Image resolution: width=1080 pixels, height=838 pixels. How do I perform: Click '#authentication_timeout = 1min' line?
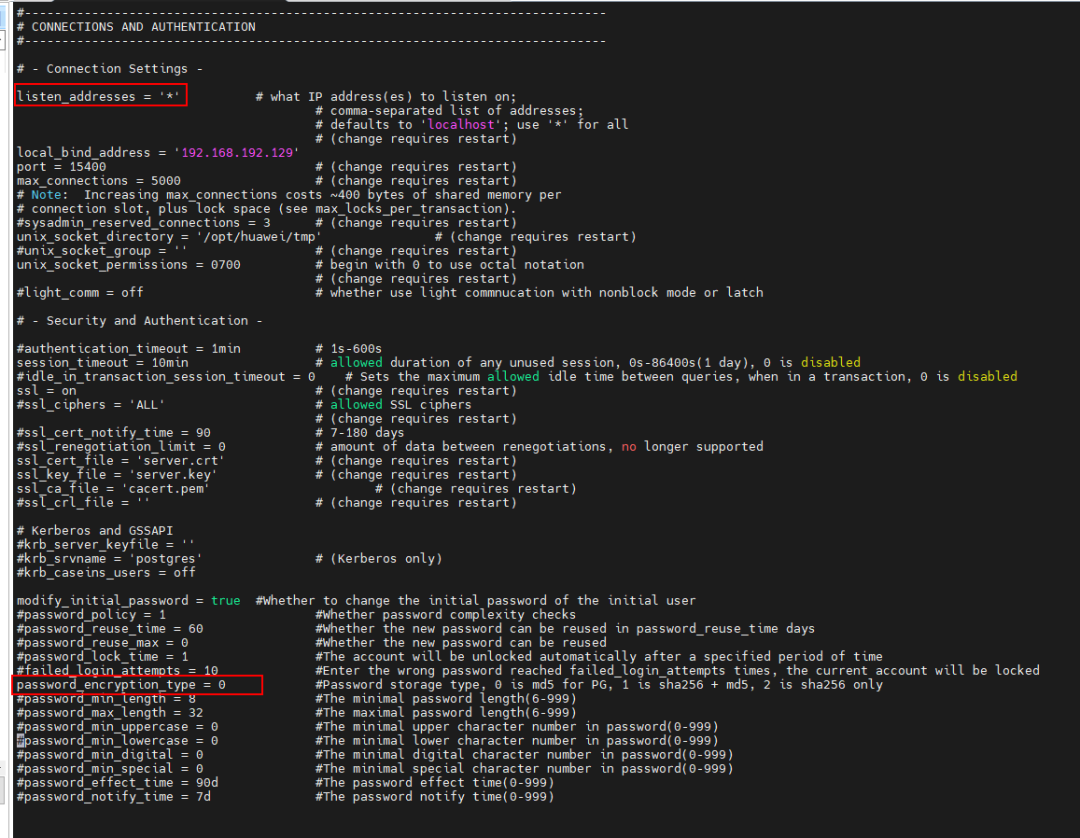click(128, 348)
